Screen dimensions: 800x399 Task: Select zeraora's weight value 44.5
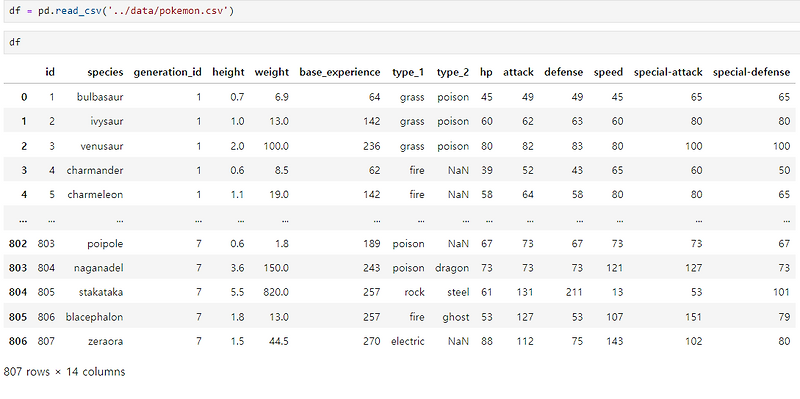[x=280, y=341]
